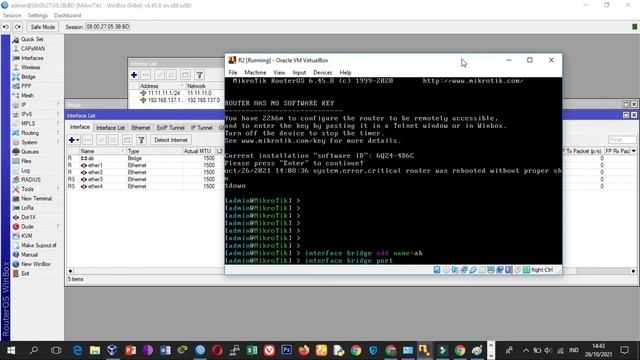Open the Bridge sidebar entry
Image resolution: width=640 pixels, height=360 pixels.
point(28,77)
